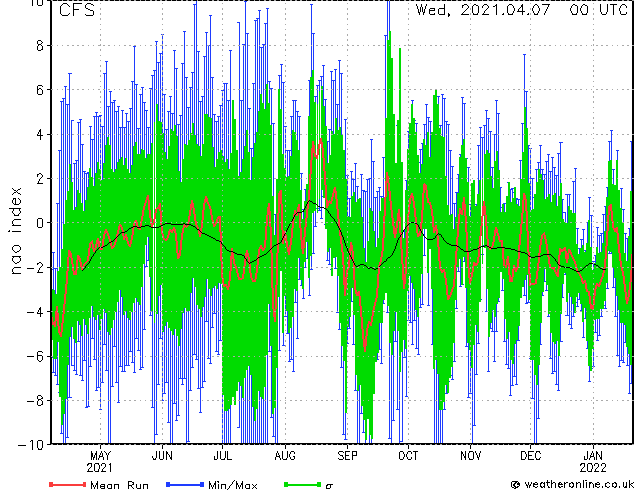This screenshot has height=490, width=634.
Task: Click the MAY x-axis label
Action: pyautogui.click(x=100, y=456)
